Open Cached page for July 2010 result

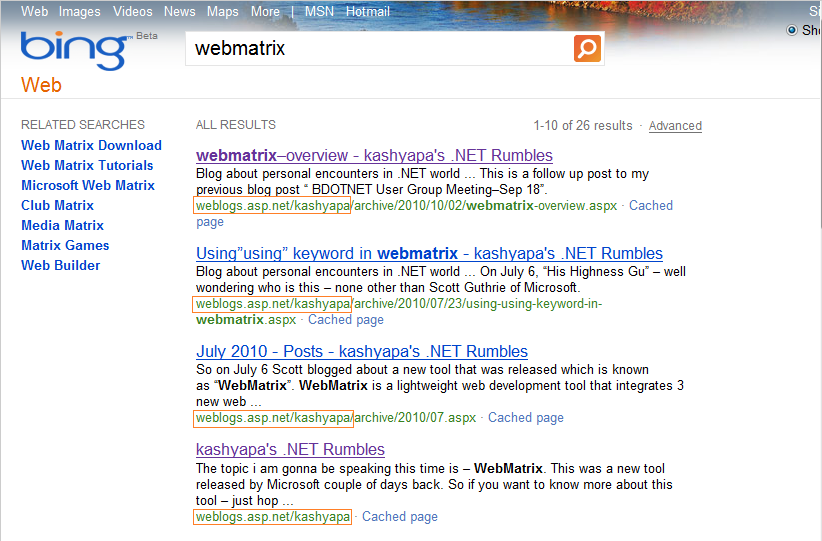pyautogui.click(x=526, y=418)
